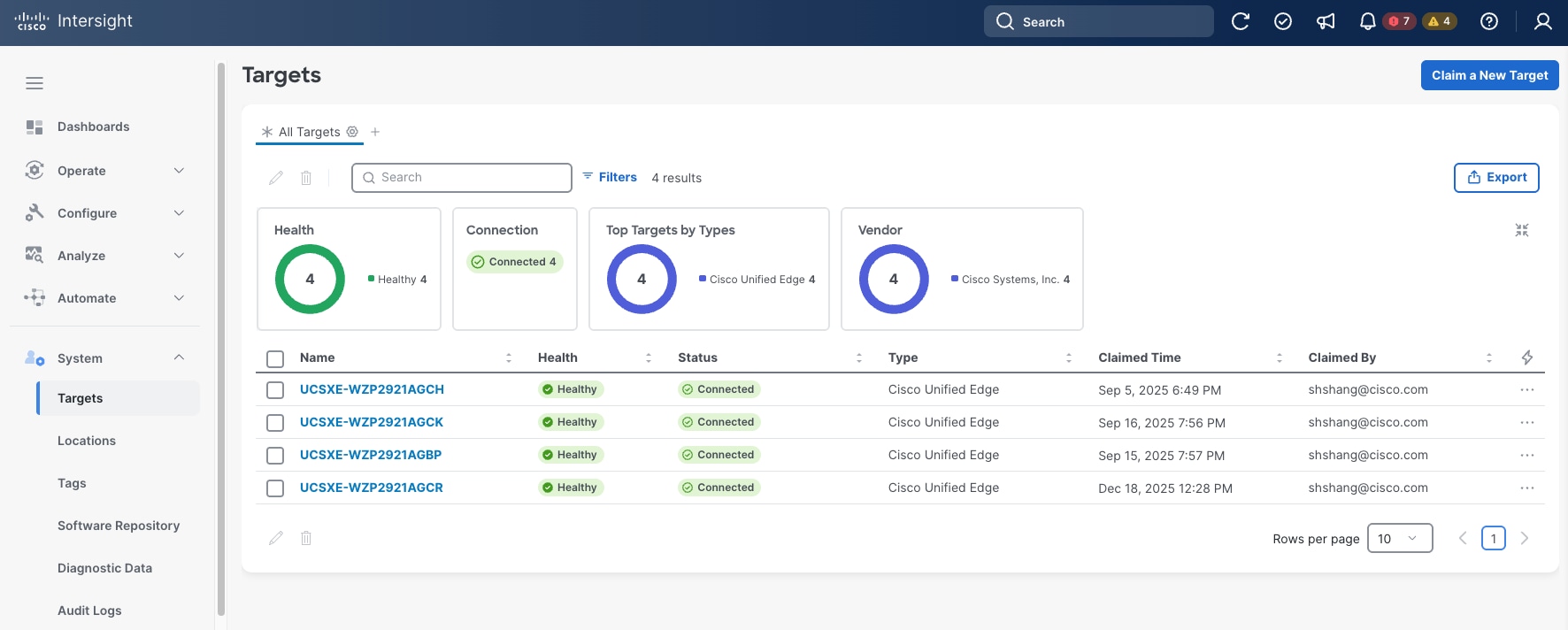Click the global Search field in header
Viewport: 1568px width, 630px height.
pyautogui.click(x=1099, y=21)
